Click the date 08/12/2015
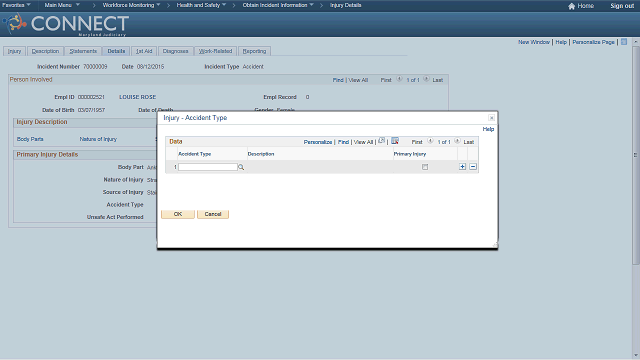Image resolution: width=640 pixels, height=360 pixels. 150,67
